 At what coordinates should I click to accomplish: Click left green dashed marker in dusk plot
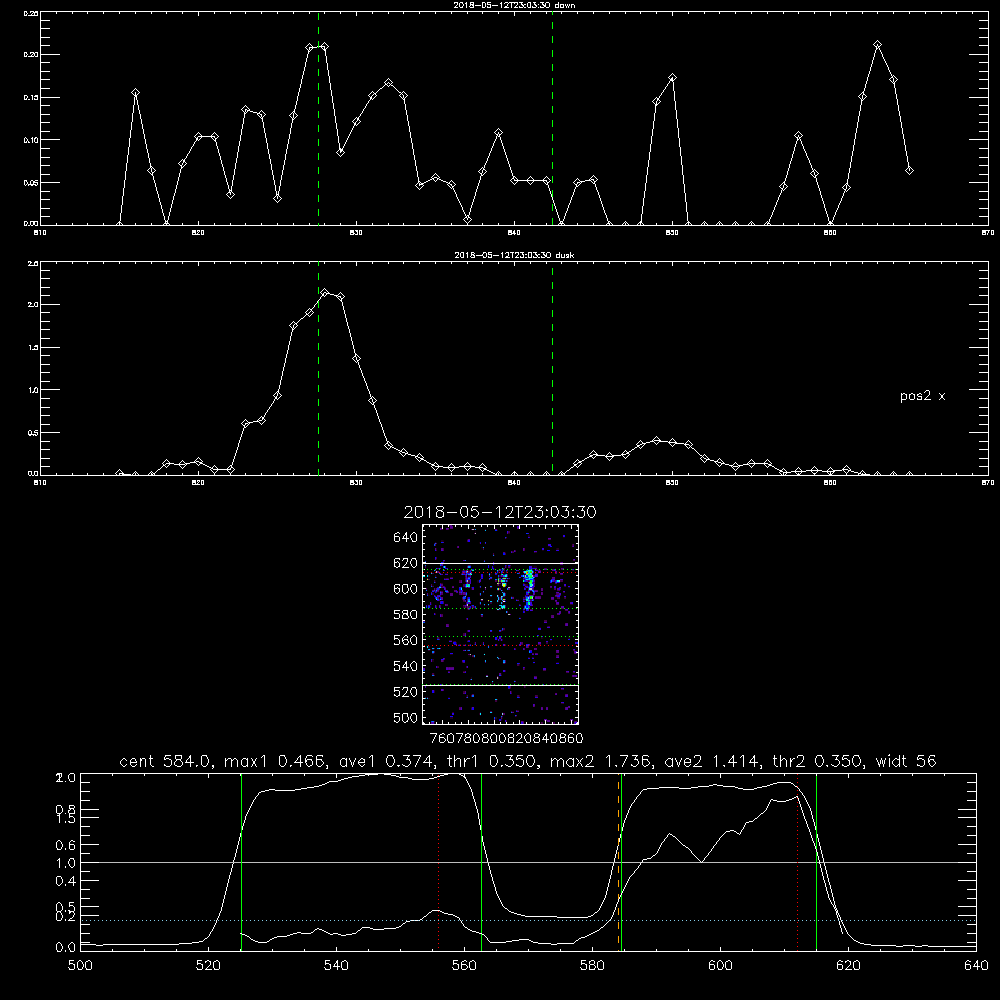[x=319, y=369]
